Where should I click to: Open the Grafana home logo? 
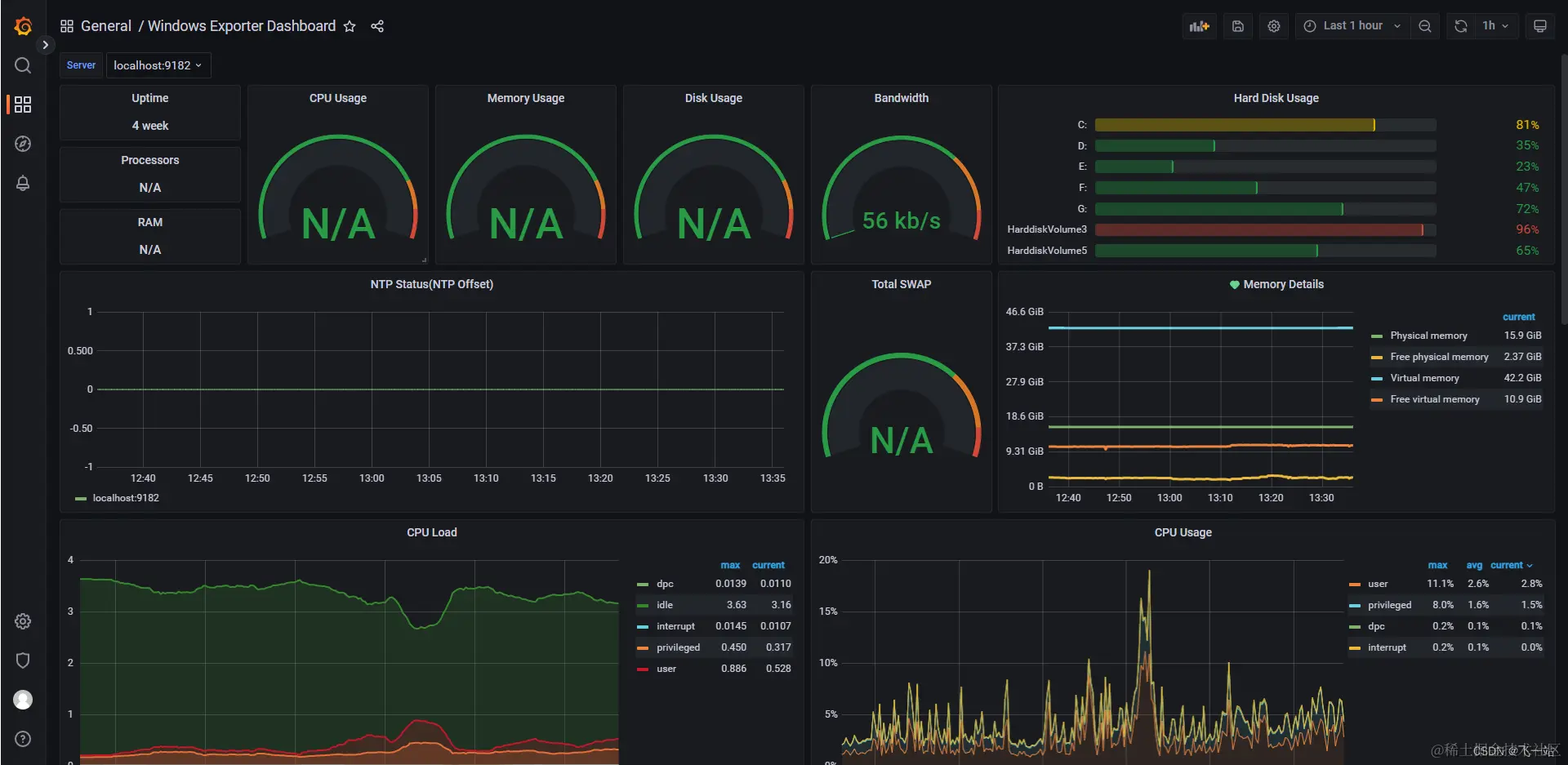tap(23, 26)
